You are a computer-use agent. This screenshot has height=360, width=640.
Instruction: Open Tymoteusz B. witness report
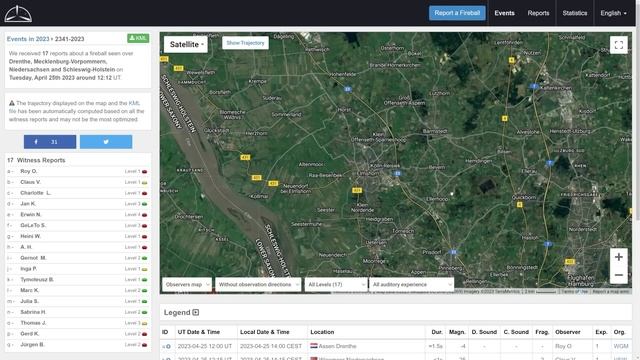[x=37, y=280]
